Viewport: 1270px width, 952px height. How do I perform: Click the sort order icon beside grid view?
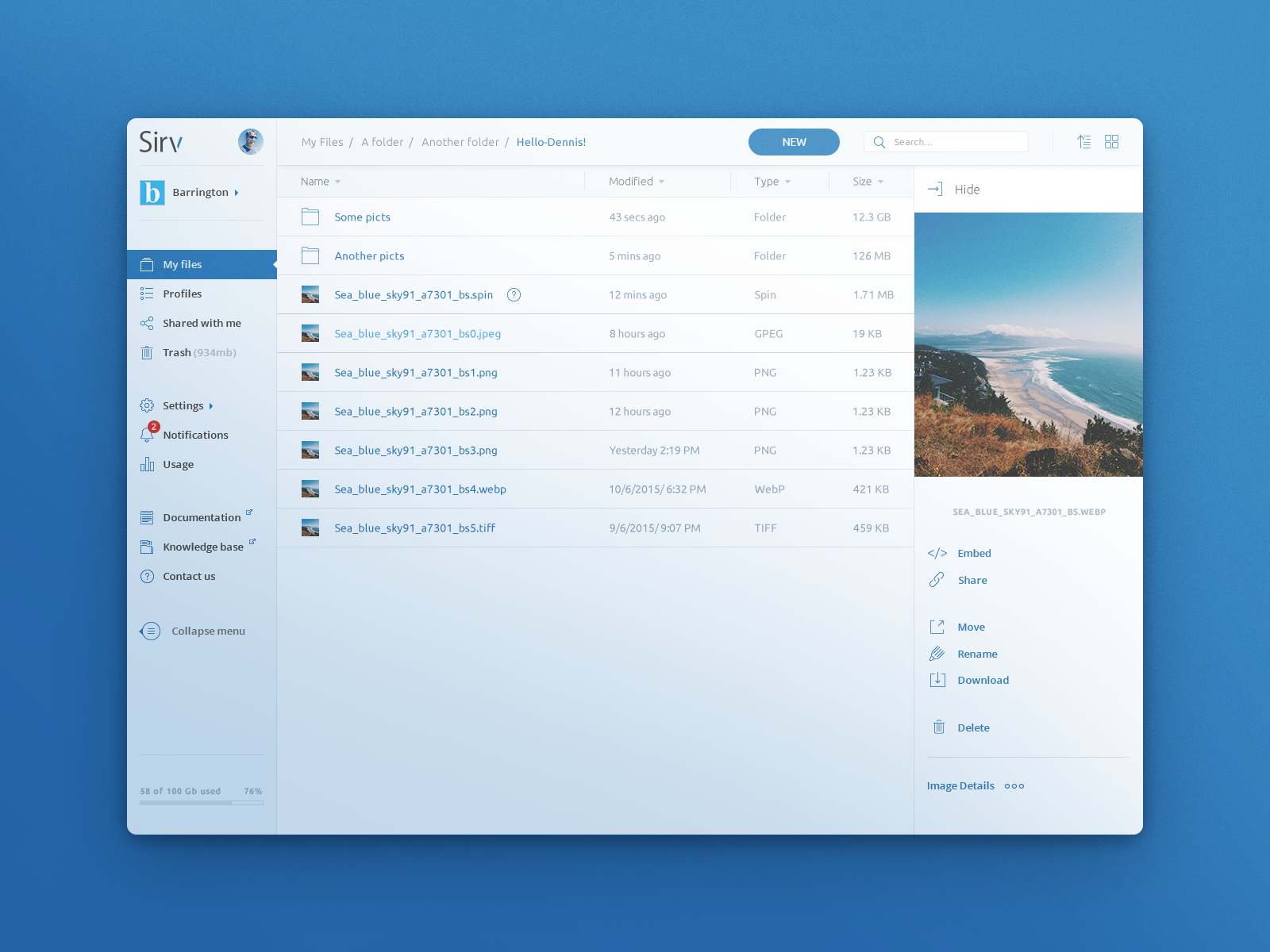tap(1083, 141)
